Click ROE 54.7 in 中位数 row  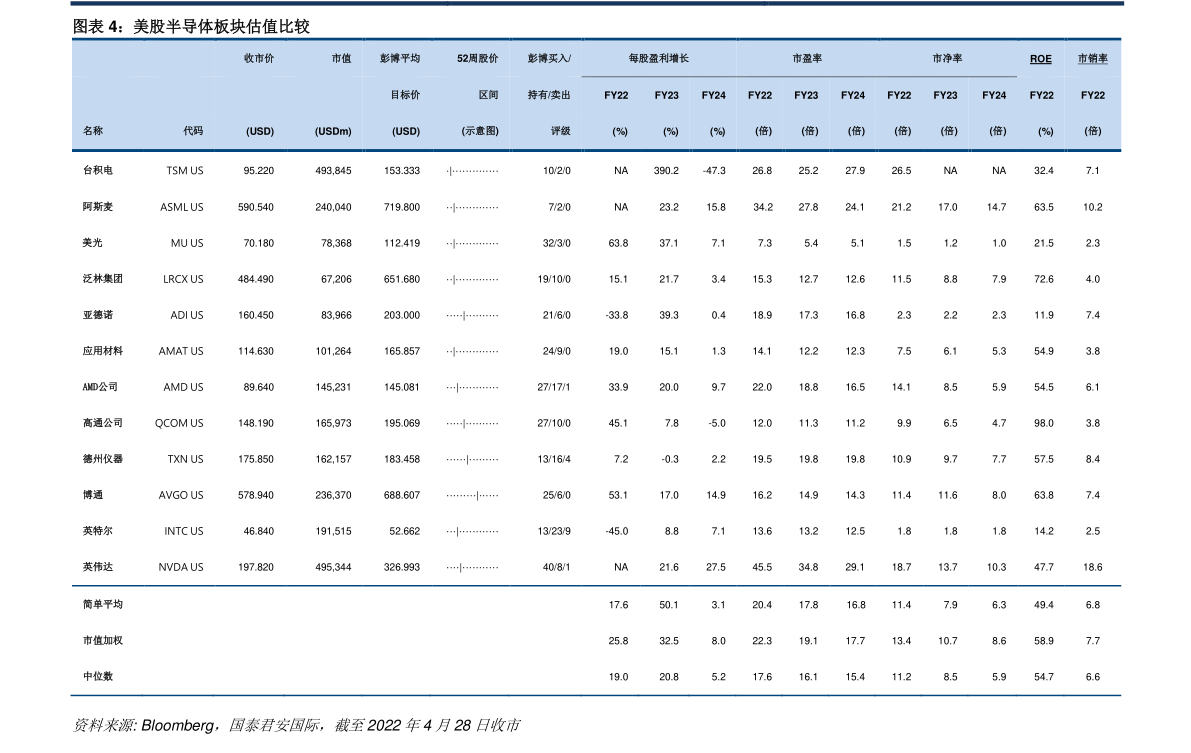pos(1044,677)
